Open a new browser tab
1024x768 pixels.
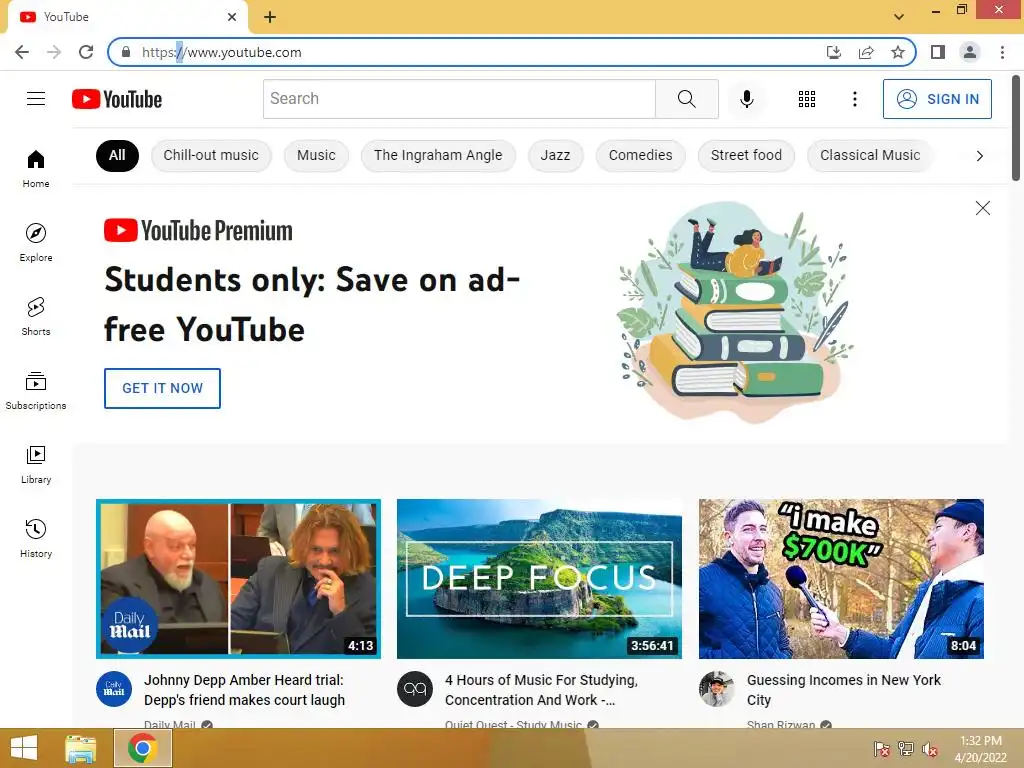coord(270,17)
